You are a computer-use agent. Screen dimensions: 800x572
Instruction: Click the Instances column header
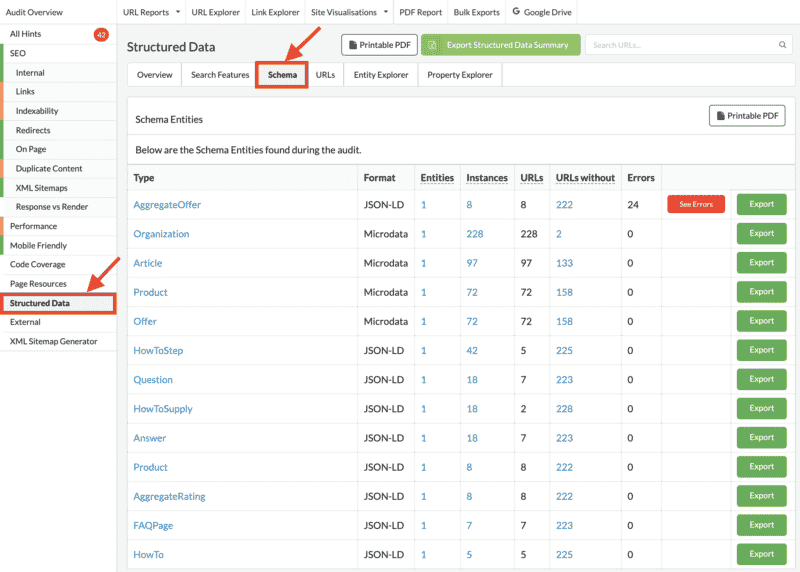tap(487, 178)
